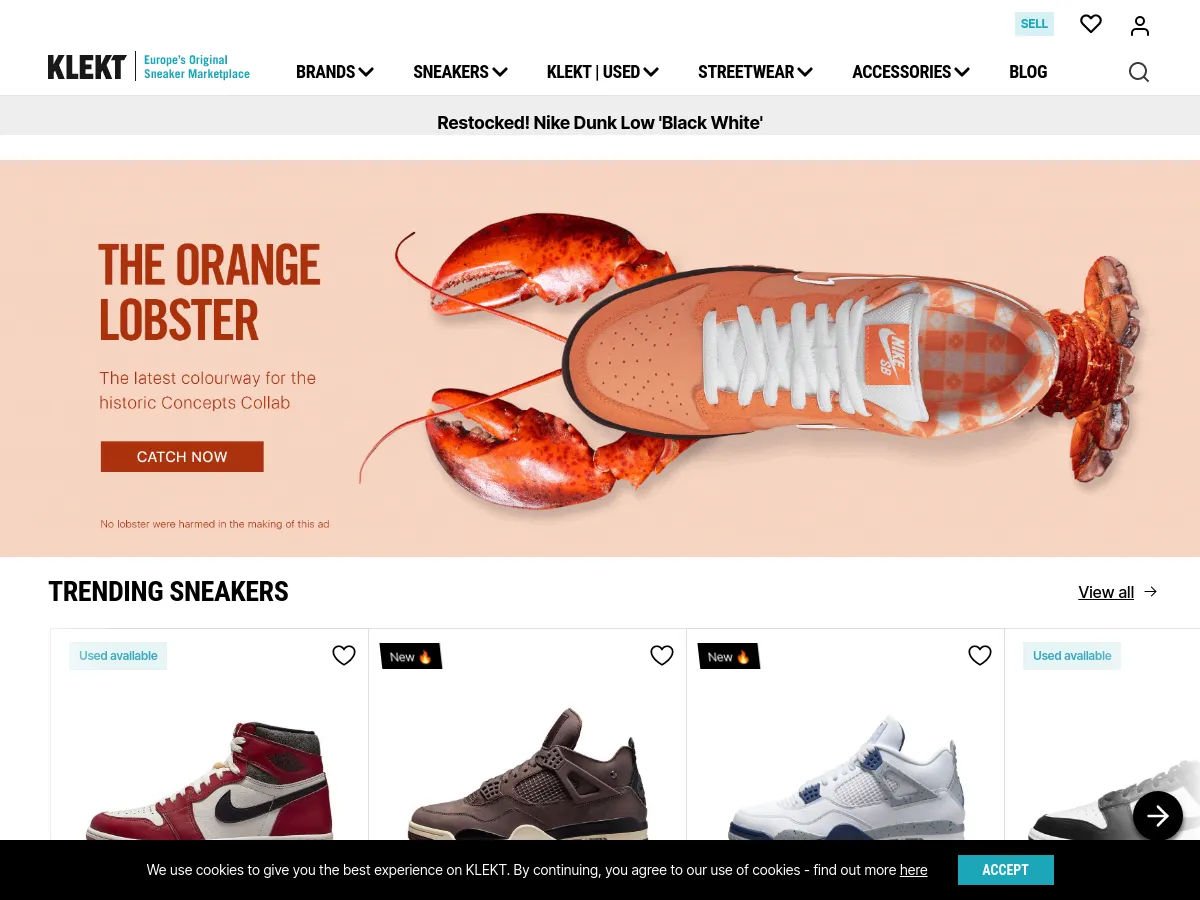Viewport: 1200px width, 900px height.
Task: Open the brown Jordan 4 product thumbnail
Action: pos(527,770)
